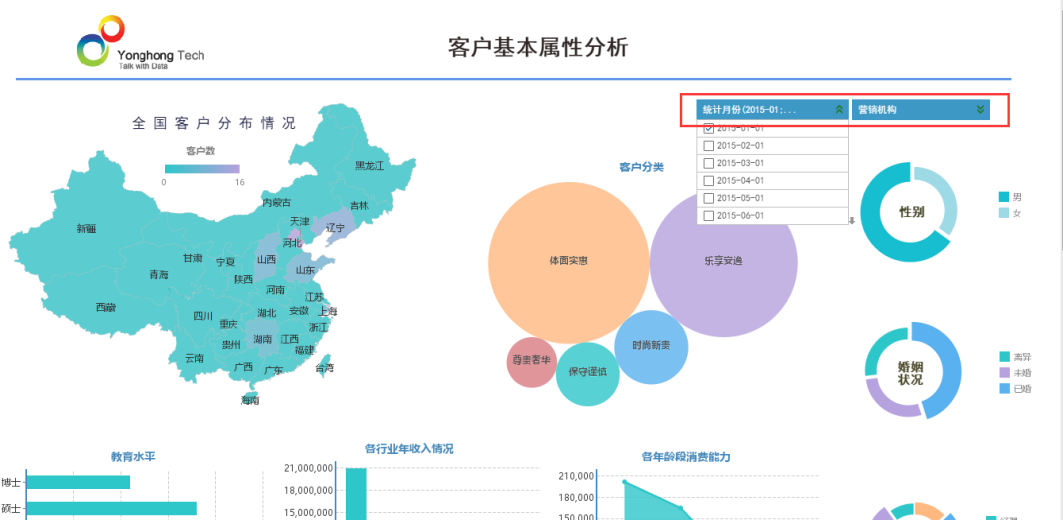Click the 硕士 bar in 教育水平 chart

(111, 508)
